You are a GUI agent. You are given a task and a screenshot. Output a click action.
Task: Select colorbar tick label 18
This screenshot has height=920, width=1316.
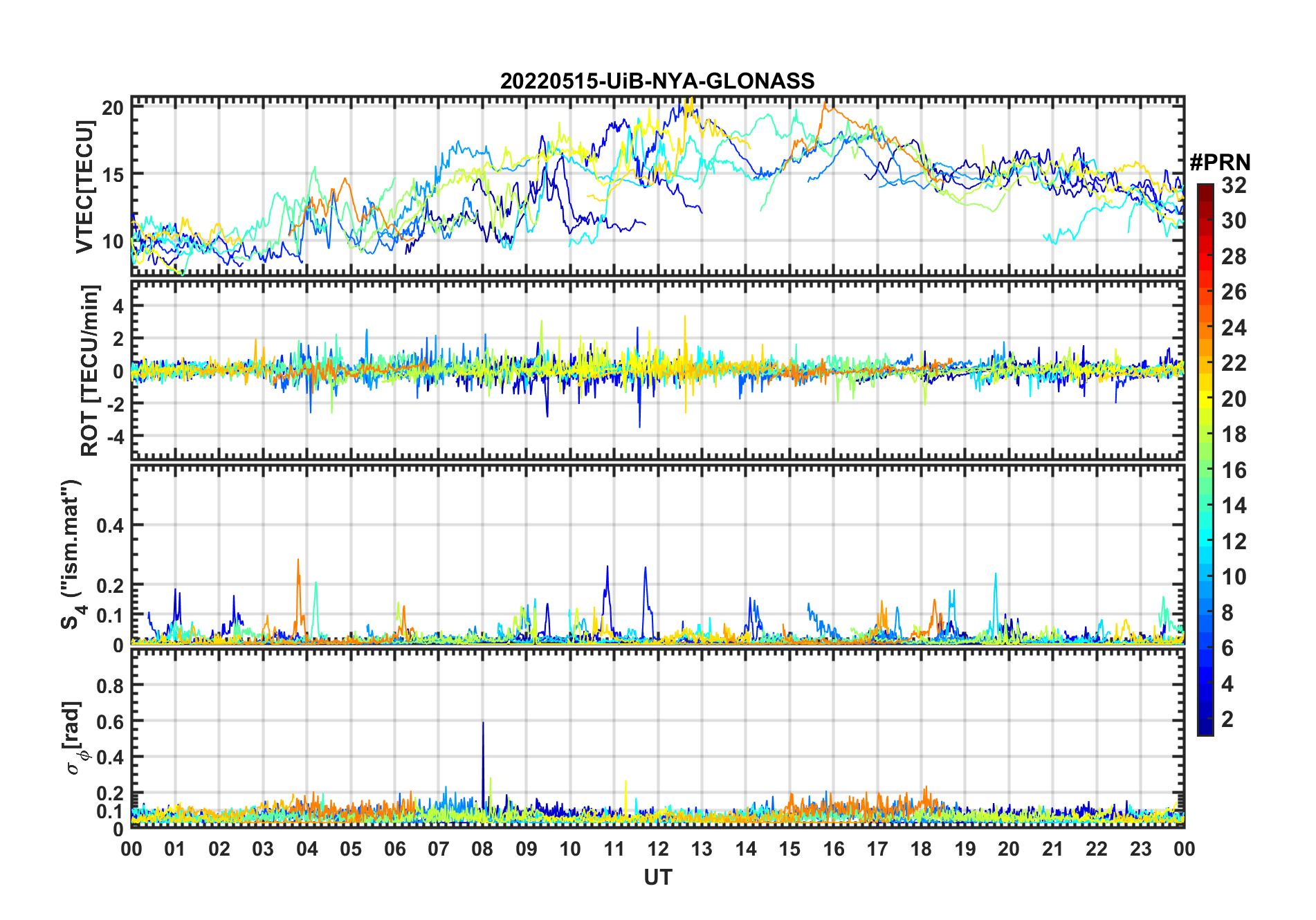pos(1234,434)
